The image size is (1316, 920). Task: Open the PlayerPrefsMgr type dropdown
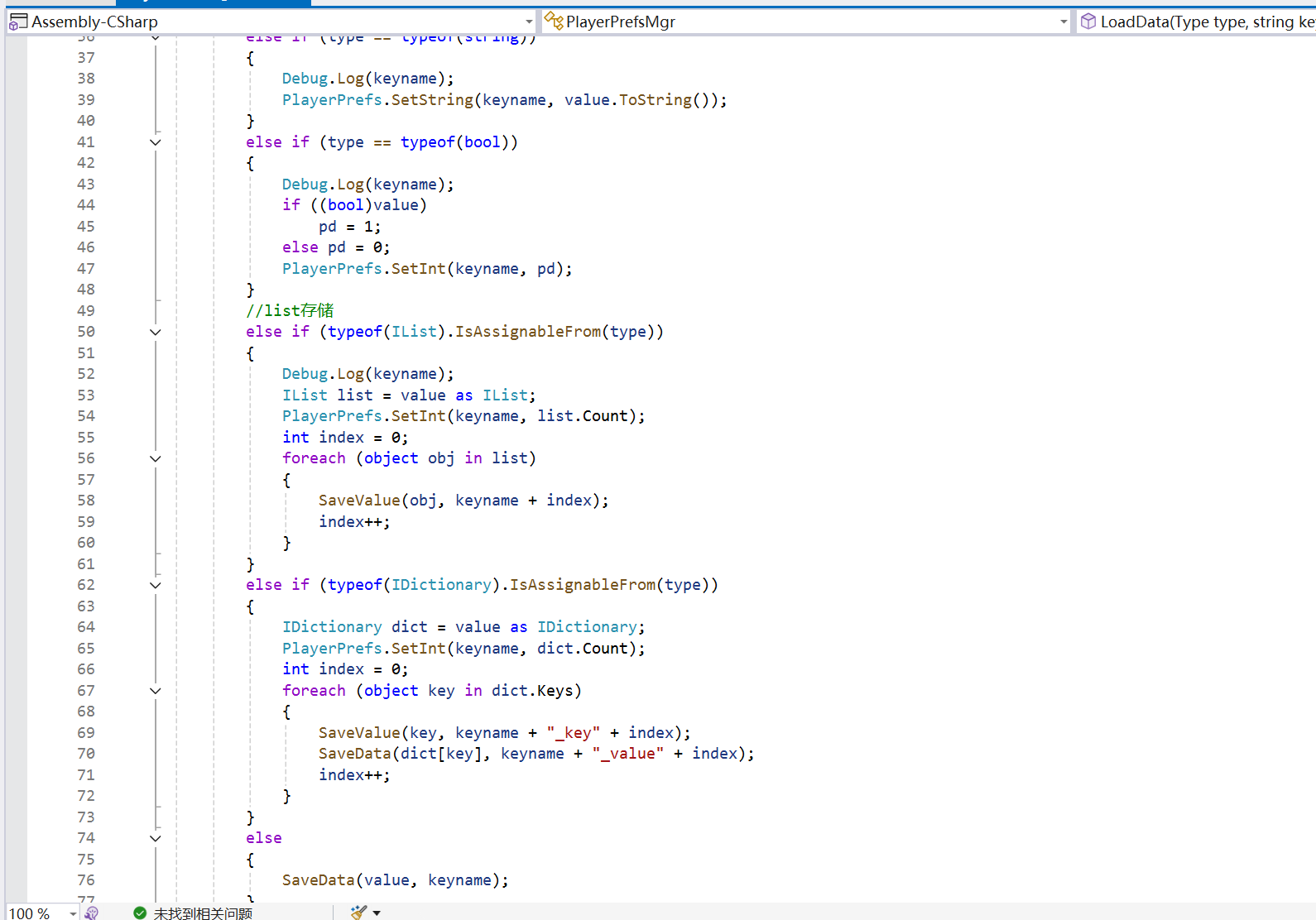tap(1064, 22)
